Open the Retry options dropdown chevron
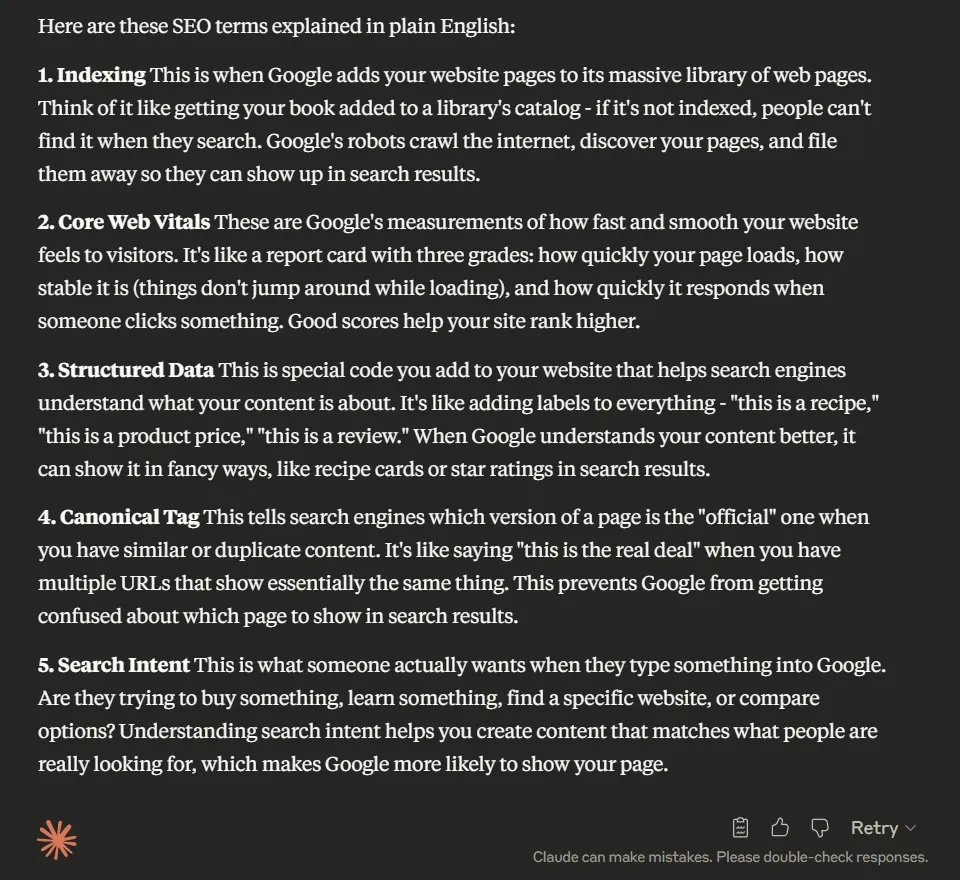Image resolution: width=960 pixels, height=880 pixels. click(911, 828)
